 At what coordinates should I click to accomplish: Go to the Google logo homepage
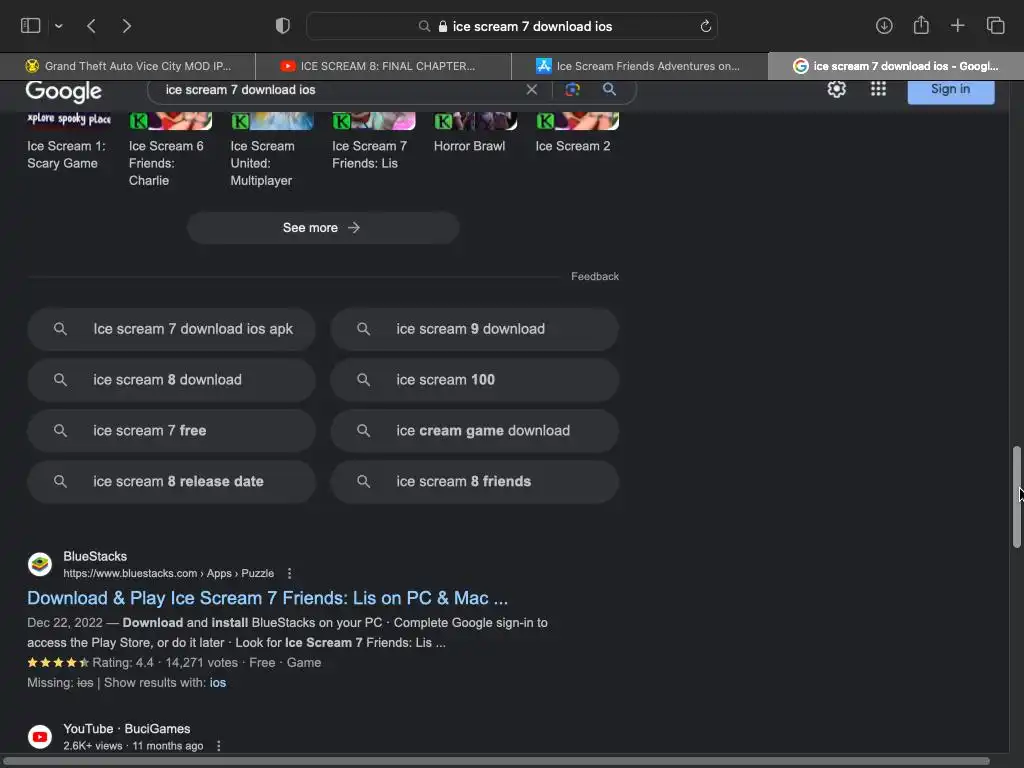pos(63,91)
